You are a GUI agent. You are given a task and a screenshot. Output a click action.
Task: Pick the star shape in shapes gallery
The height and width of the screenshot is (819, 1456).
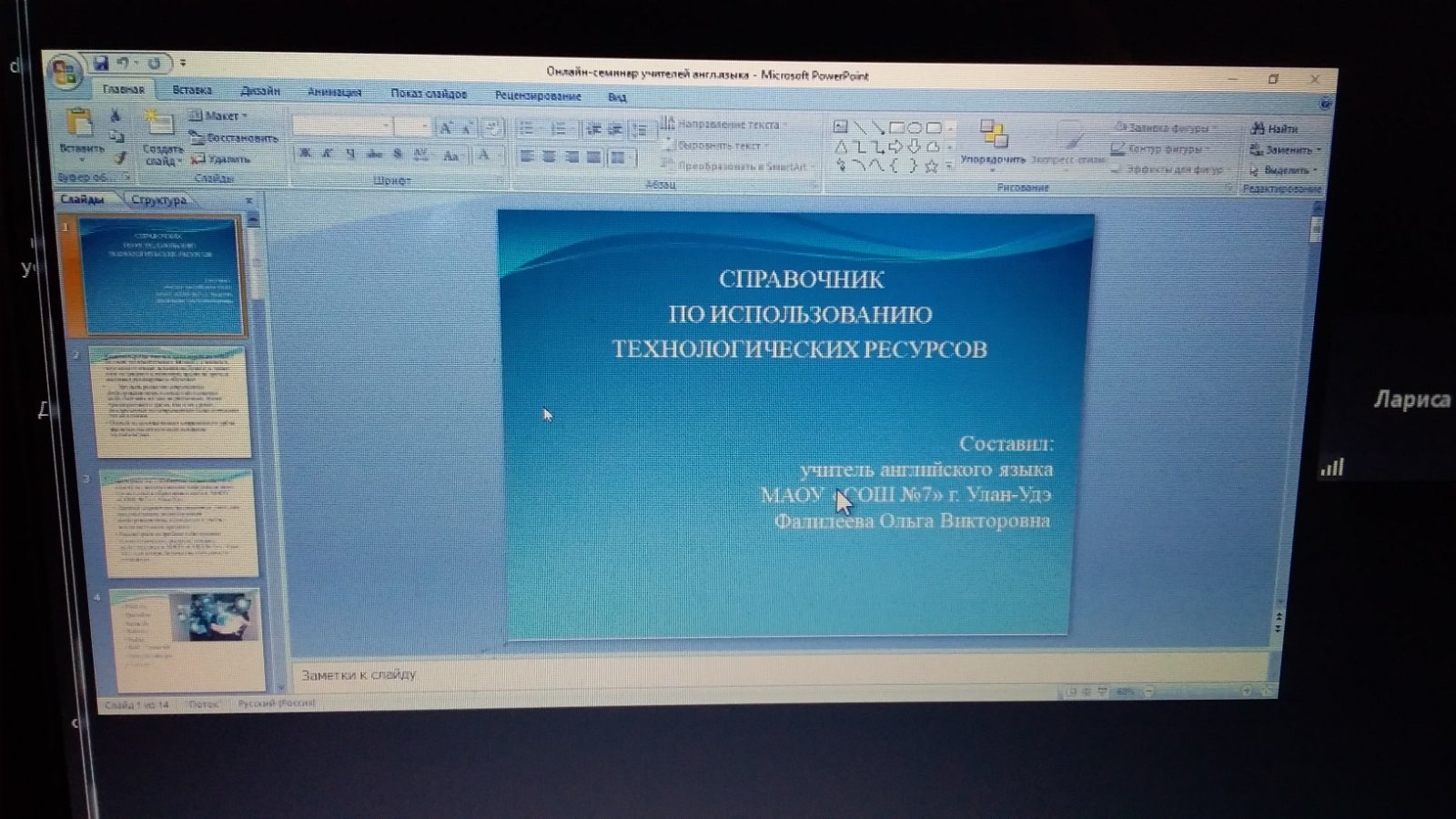click(x=931, y=167)
